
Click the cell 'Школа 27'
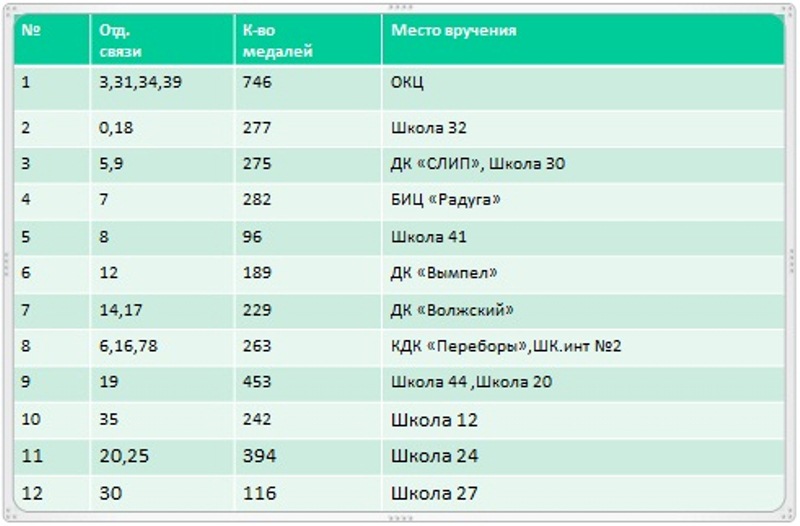tap(583, 493)
